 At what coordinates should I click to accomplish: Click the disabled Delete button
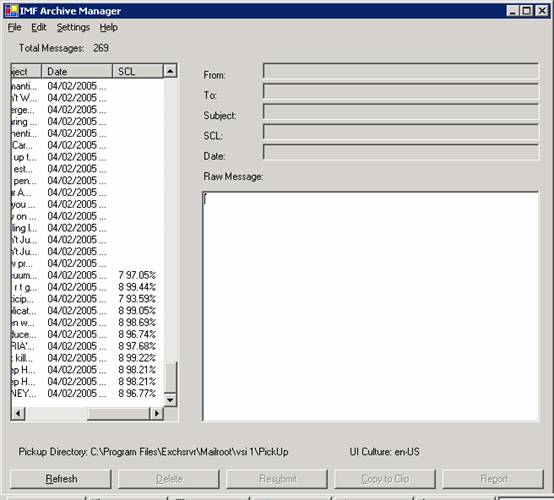pyautogui.click(x=169, y=479)
